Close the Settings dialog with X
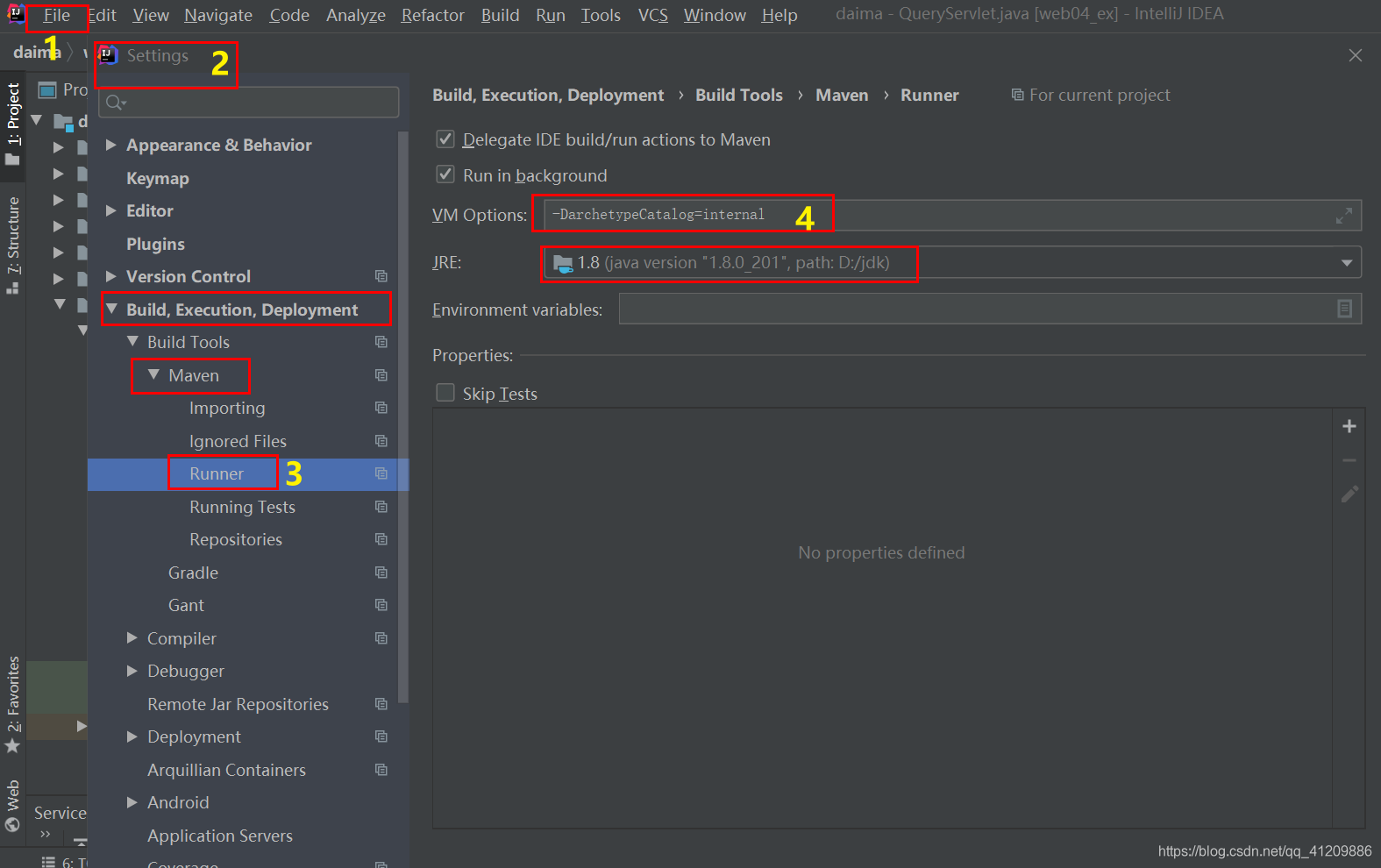This screenshot has height=868, width=1381. point(1356,55)
